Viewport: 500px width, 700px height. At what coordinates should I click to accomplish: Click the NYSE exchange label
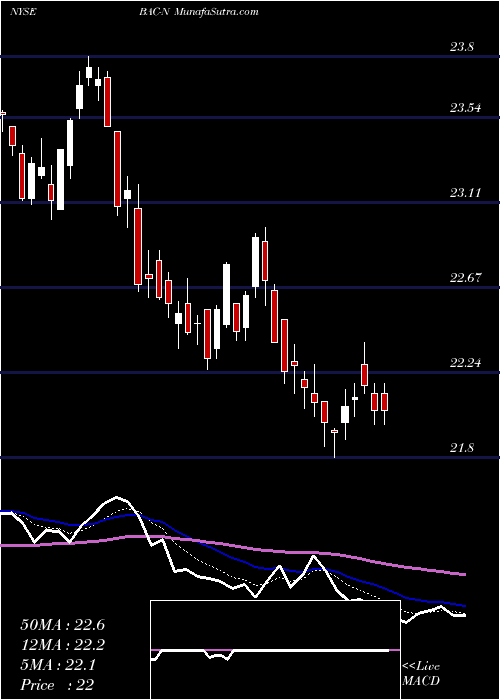coord(22,12)
